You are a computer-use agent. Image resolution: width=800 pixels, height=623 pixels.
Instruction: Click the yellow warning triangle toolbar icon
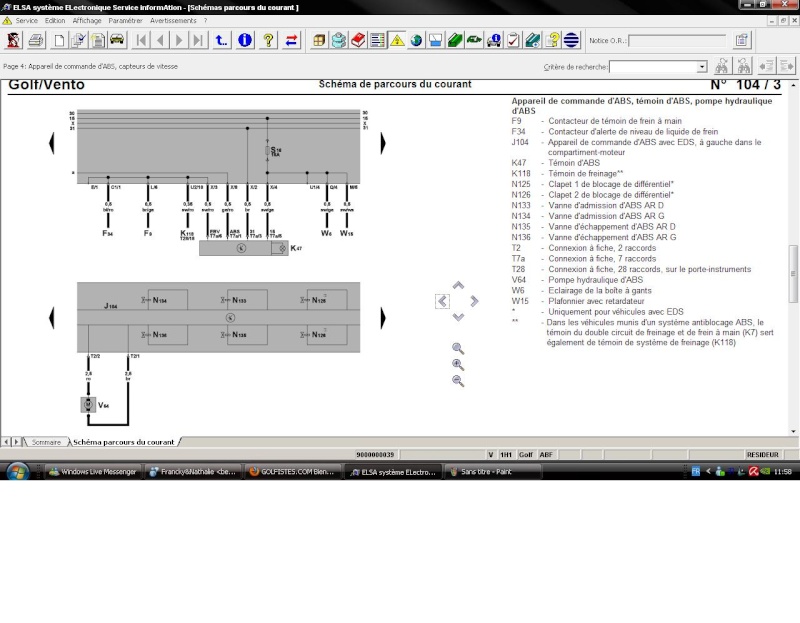pyautogui.click(x=397, y=40)
